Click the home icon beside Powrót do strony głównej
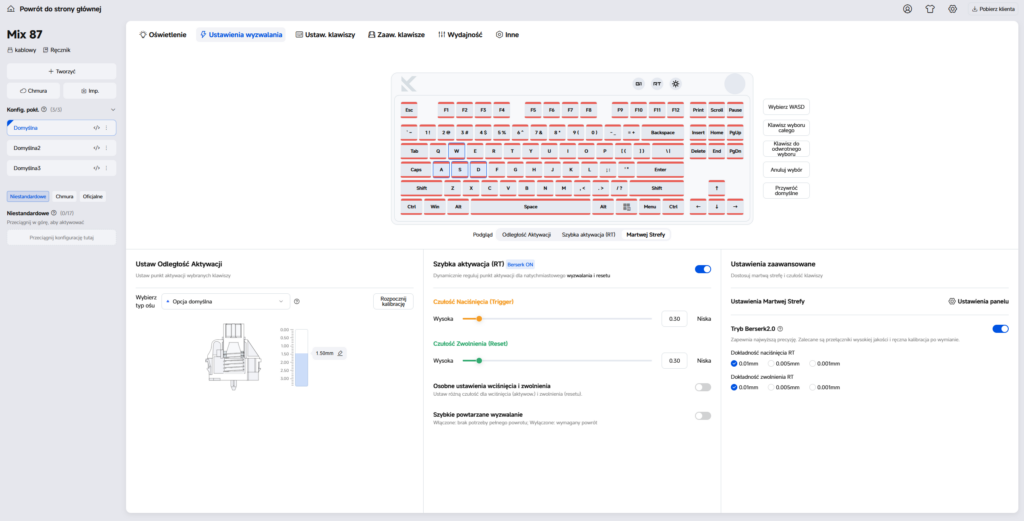This screenshot has width=1024, height=521. click(10, 9)
